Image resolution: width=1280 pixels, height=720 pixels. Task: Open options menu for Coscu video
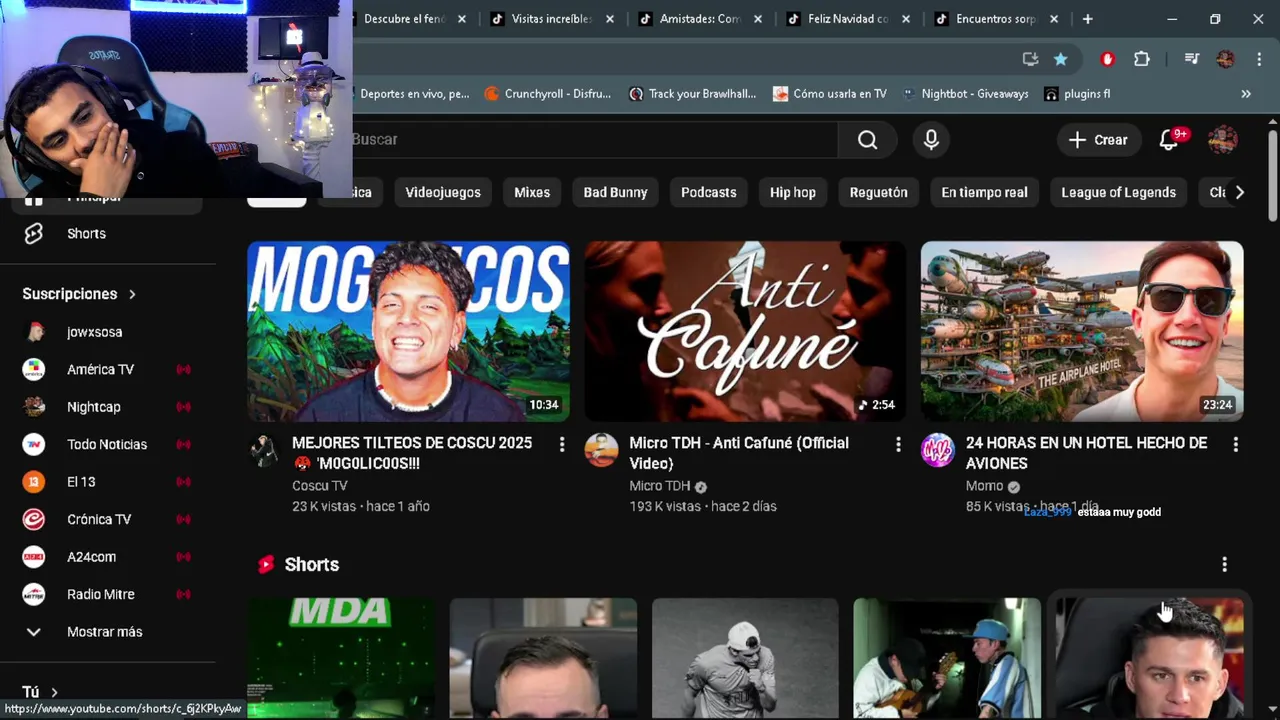click(x=562, y=444)
